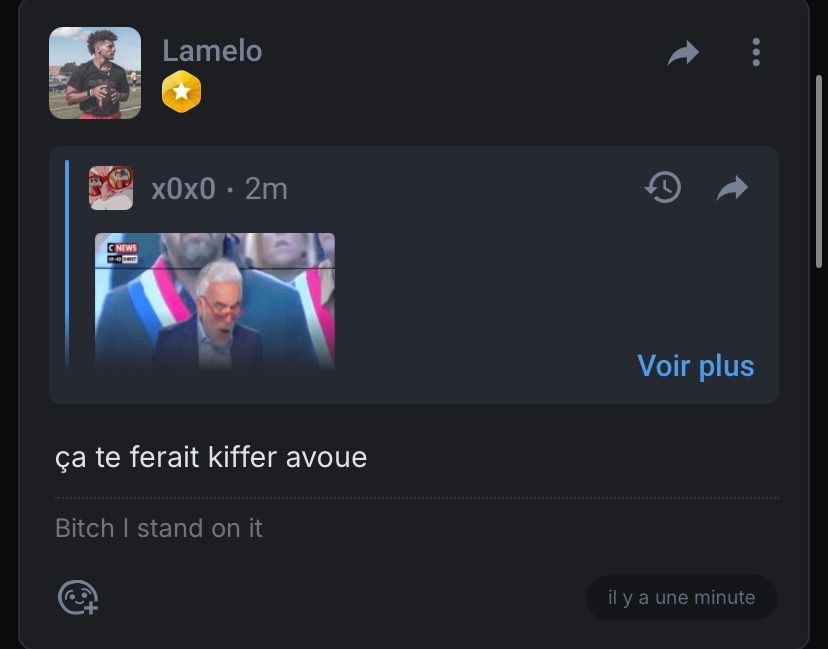This screenshot has height=649, width=828.
Task: Click the signature "Bitch I stand on it"
Action: pos(159,528)
